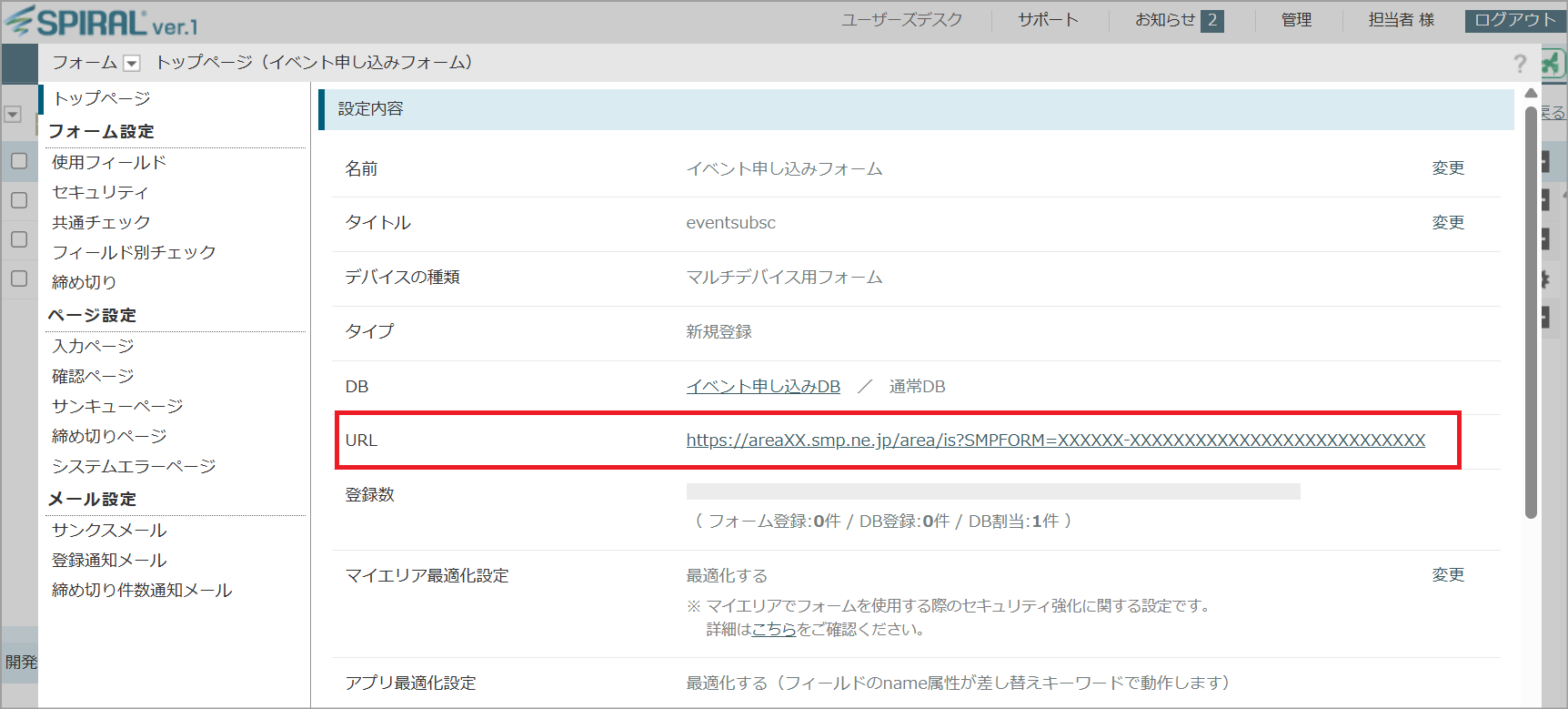Open the サポート menu item
The width and height of the screenshot is (1568, 709).
pos(1048,20)
